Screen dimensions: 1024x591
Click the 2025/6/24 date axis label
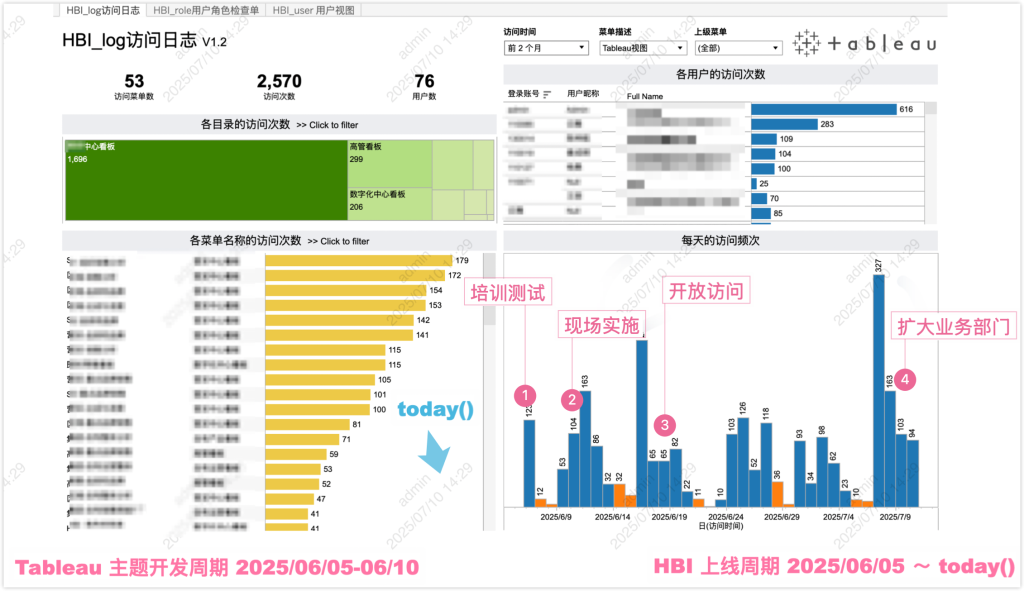coord(726,517)
